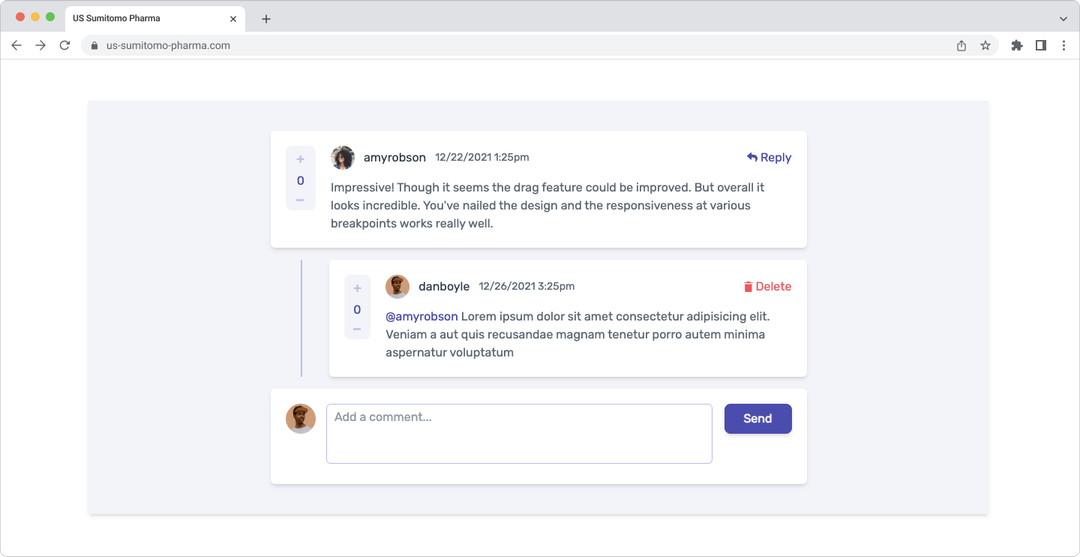Open the browser extensions puzzle icon

pos(1017,45)
